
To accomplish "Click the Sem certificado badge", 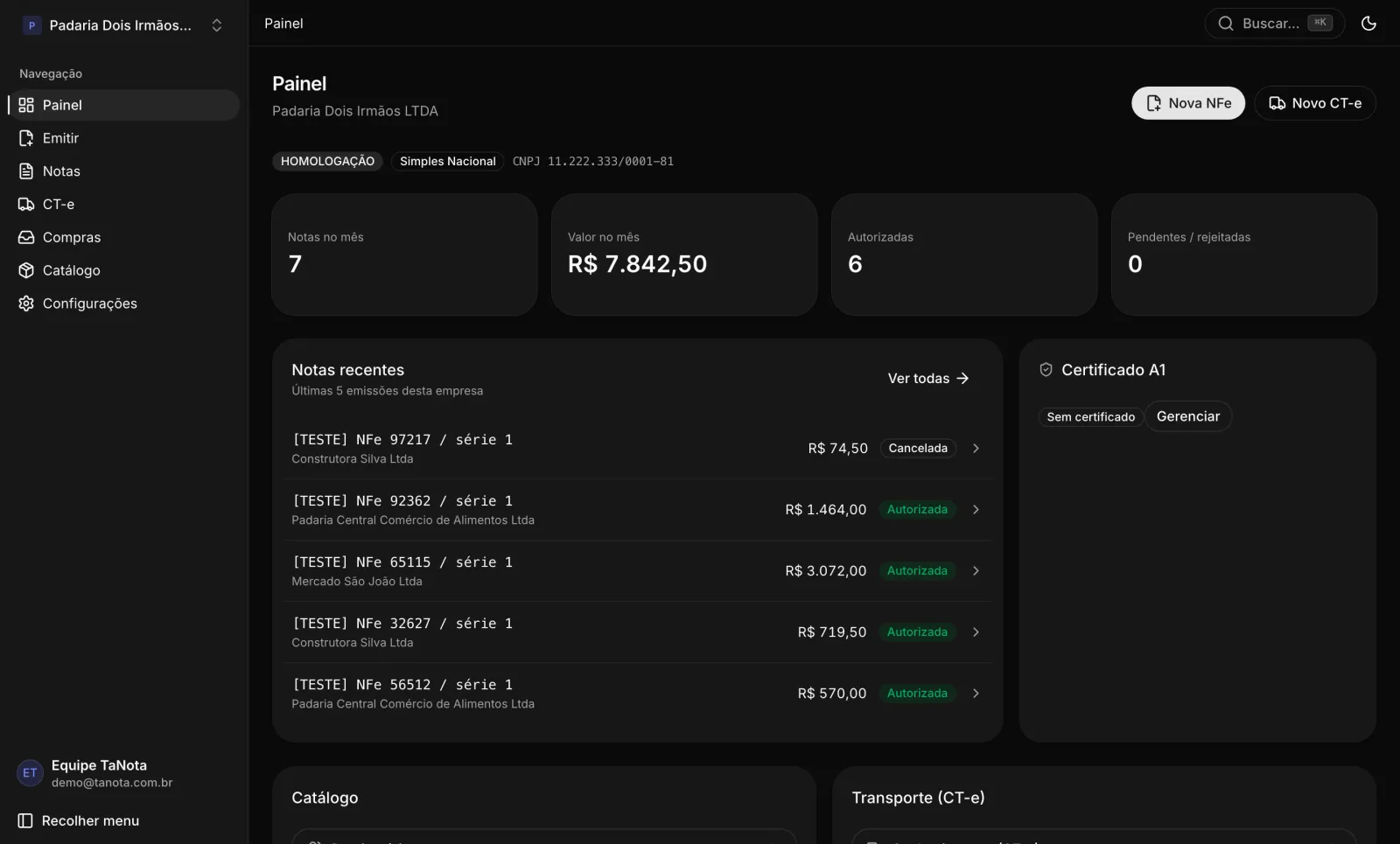I will pyautogui.click(x=1091, y=417).
